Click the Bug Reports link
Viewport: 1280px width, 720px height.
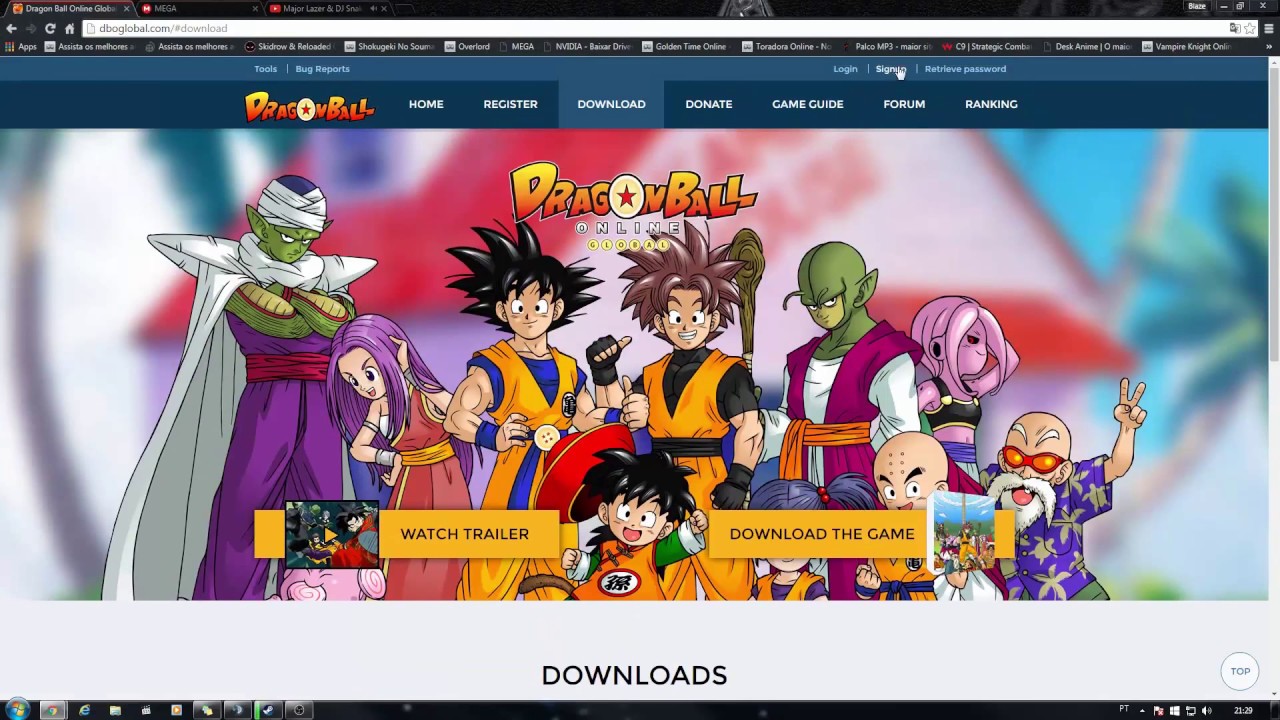tap(322, 69)
